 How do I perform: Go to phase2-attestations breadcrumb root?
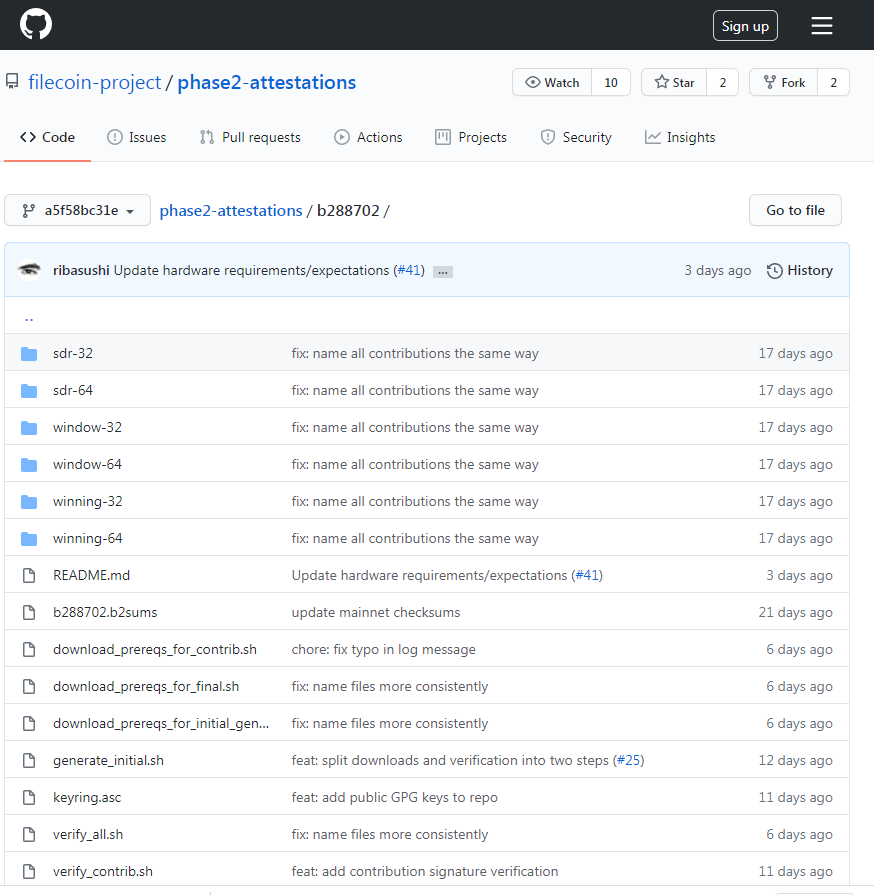(231, 211)
